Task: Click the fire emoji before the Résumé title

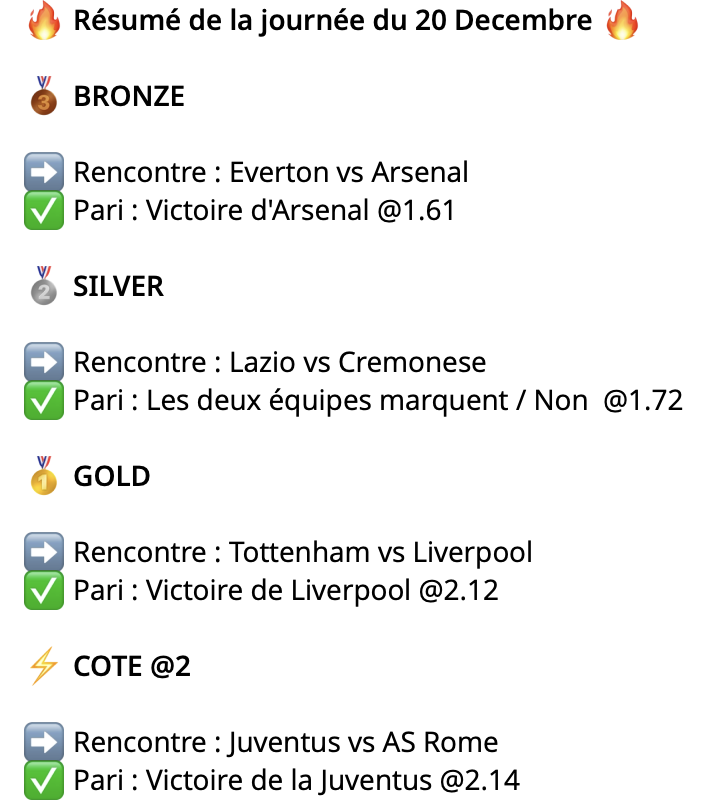Action: click(x=43, y=21)
